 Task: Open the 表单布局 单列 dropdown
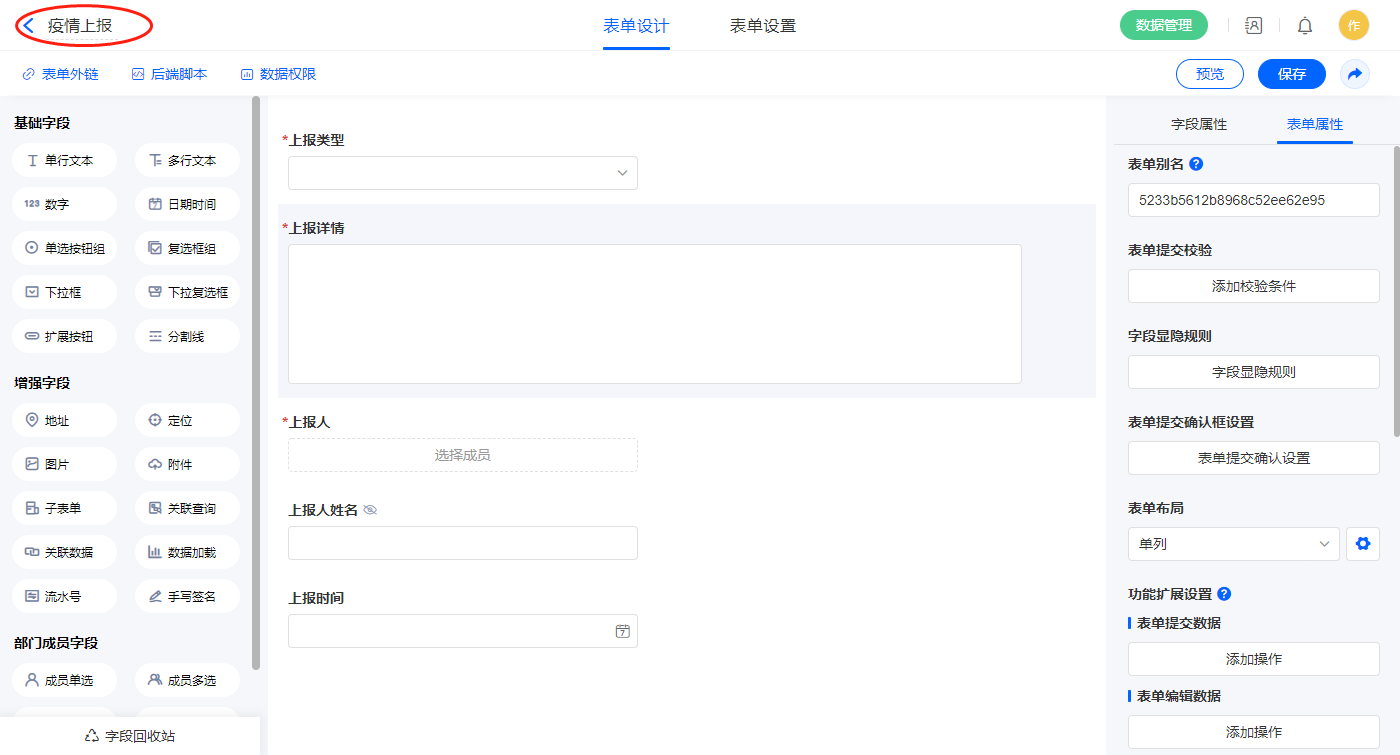coord(1233,544)
